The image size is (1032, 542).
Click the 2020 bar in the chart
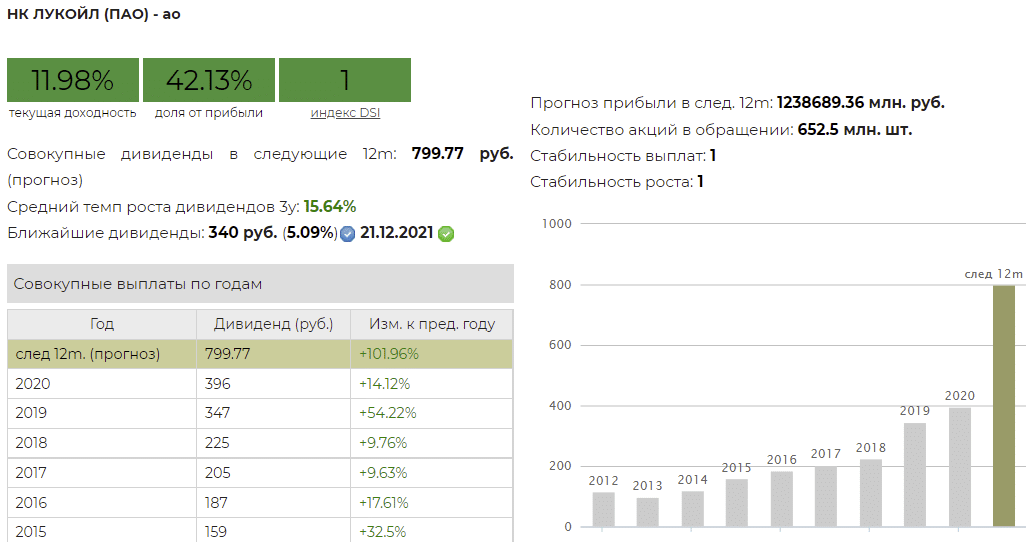[959, 466]
